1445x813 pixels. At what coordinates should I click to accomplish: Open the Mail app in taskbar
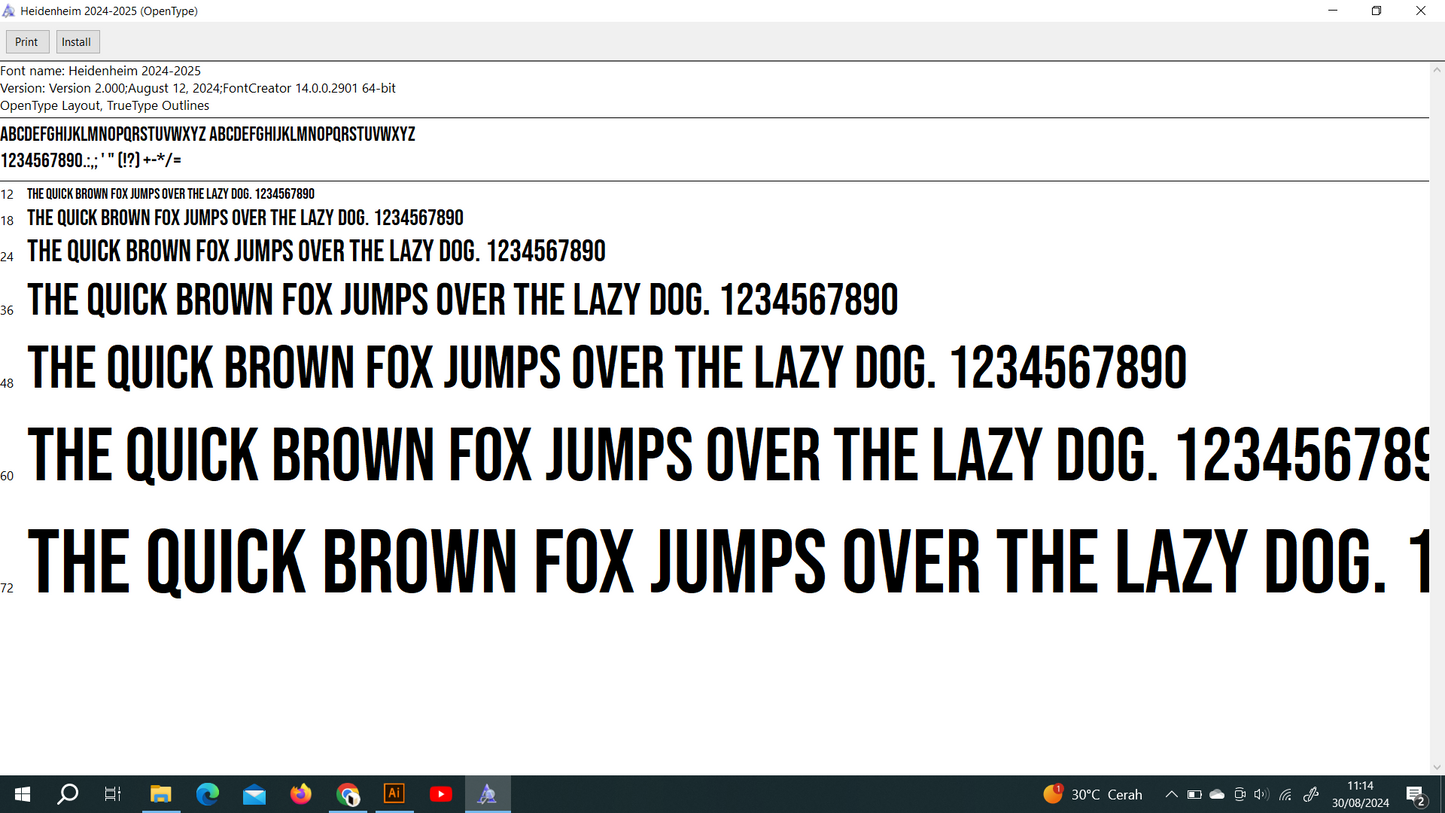point(254,794)
